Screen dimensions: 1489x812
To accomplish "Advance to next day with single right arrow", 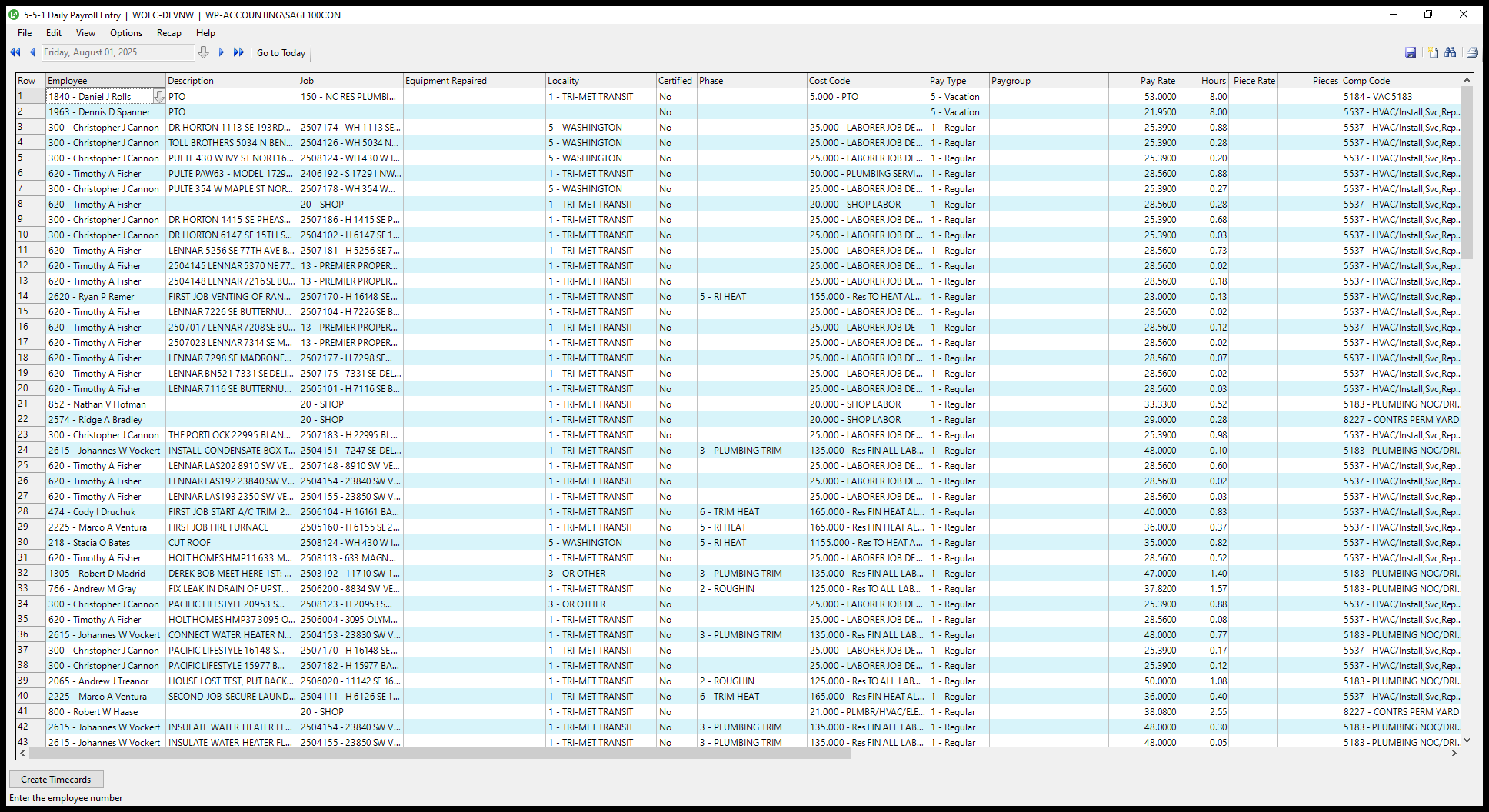I will click(222, 52).
